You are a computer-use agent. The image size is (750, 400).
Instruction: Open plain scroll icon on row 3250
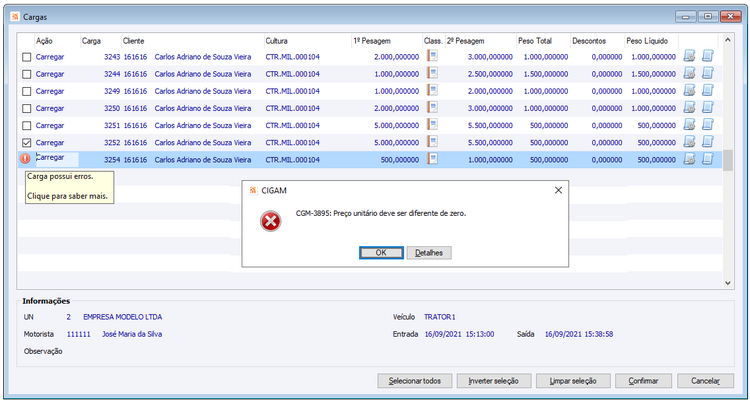[x=707, y=108]
